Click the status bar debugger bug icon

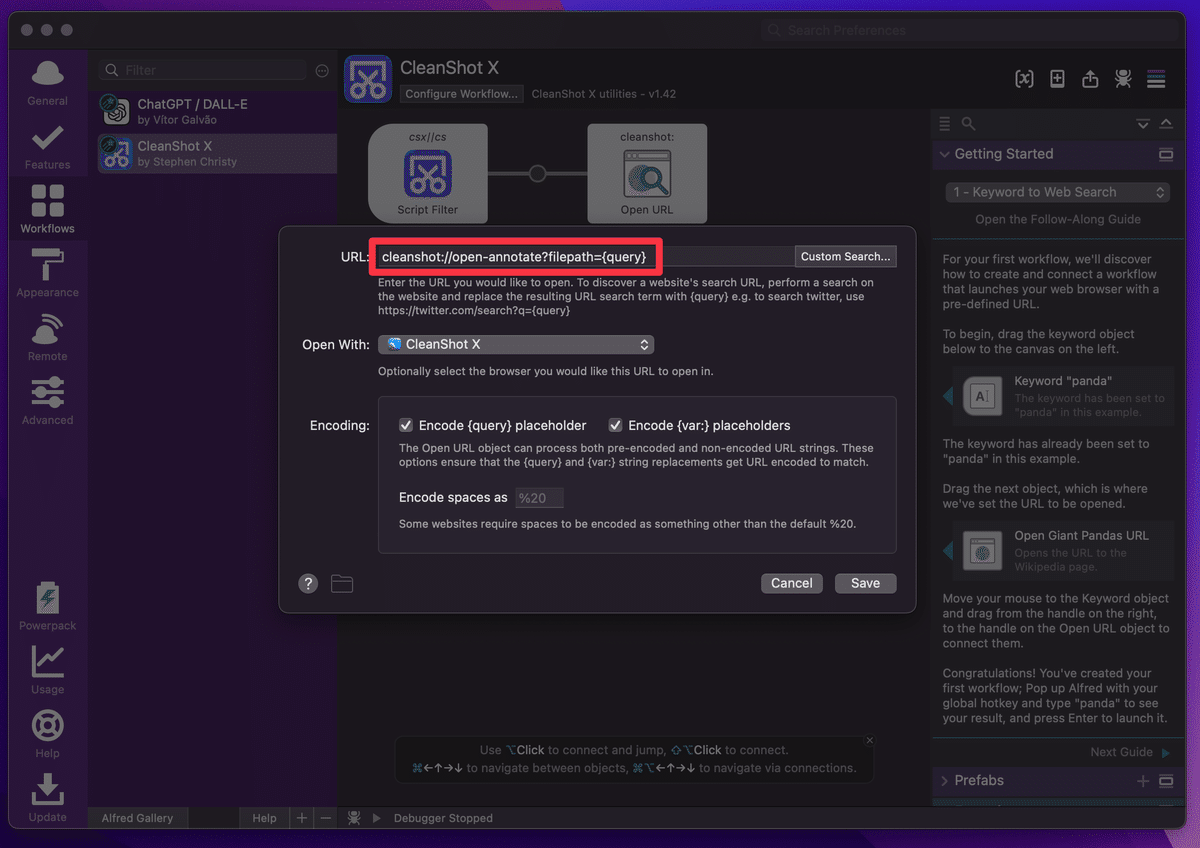click(x=354, y=818)
